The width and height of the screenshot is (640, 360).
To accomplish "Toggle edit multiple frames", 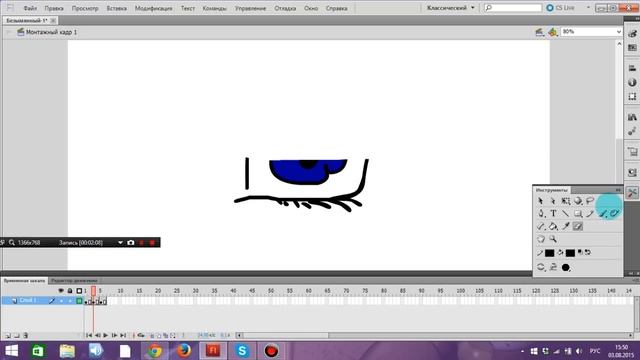I will (x=166, y=336).
